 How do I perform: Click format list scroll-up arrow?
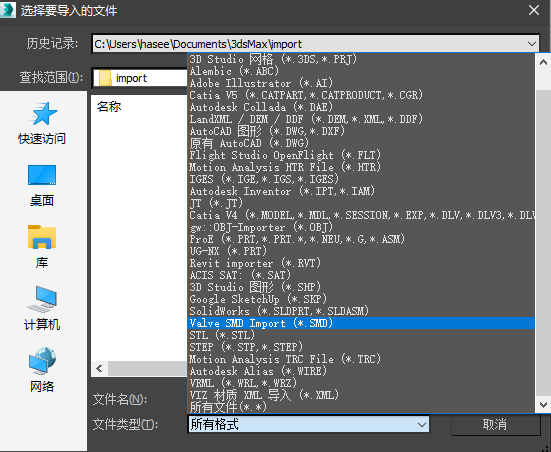543,63
